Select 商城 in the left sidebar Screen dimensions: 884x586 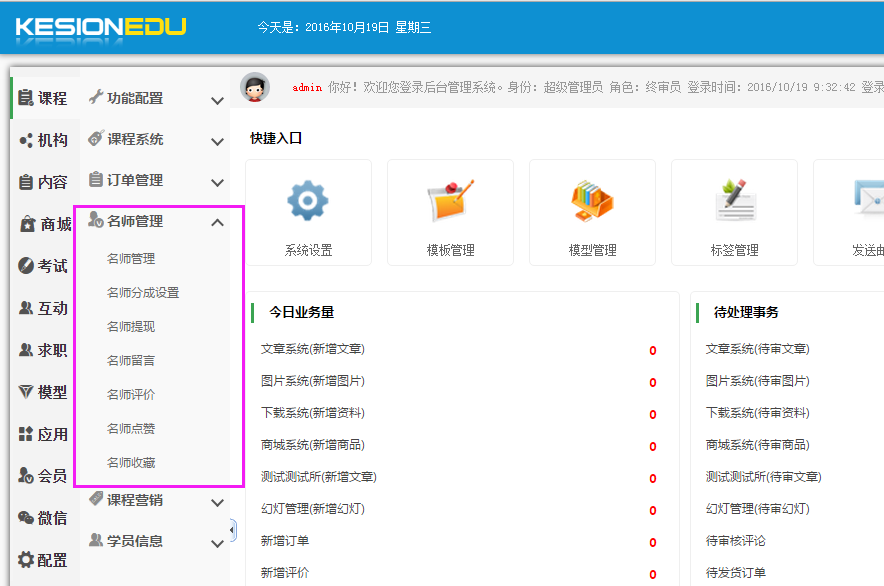click(x=44, y=224)
